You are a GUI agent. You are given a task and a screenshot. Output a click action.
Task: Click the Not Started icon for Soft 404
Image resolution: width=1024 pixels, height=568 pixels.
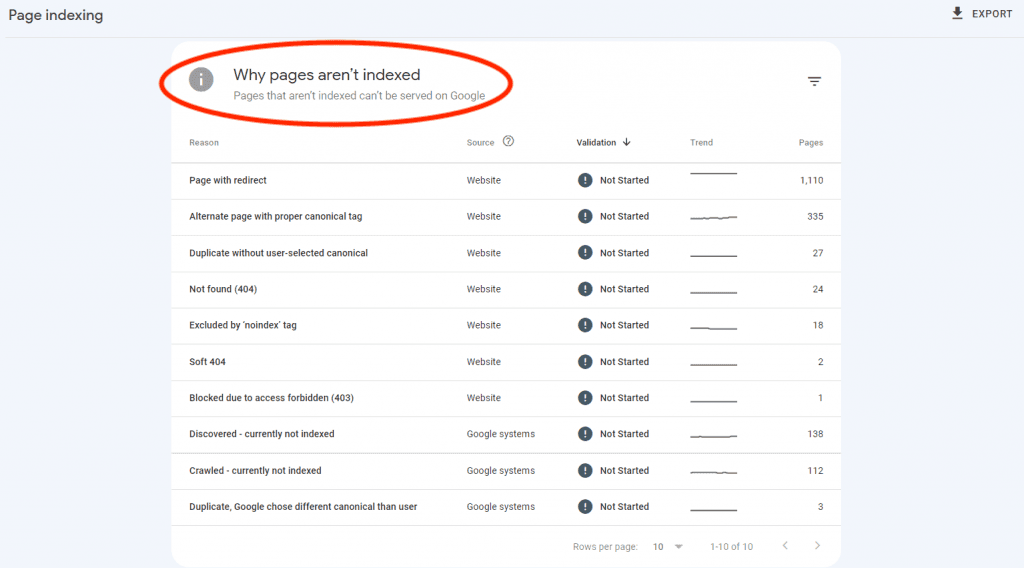[x=585, y=361]
